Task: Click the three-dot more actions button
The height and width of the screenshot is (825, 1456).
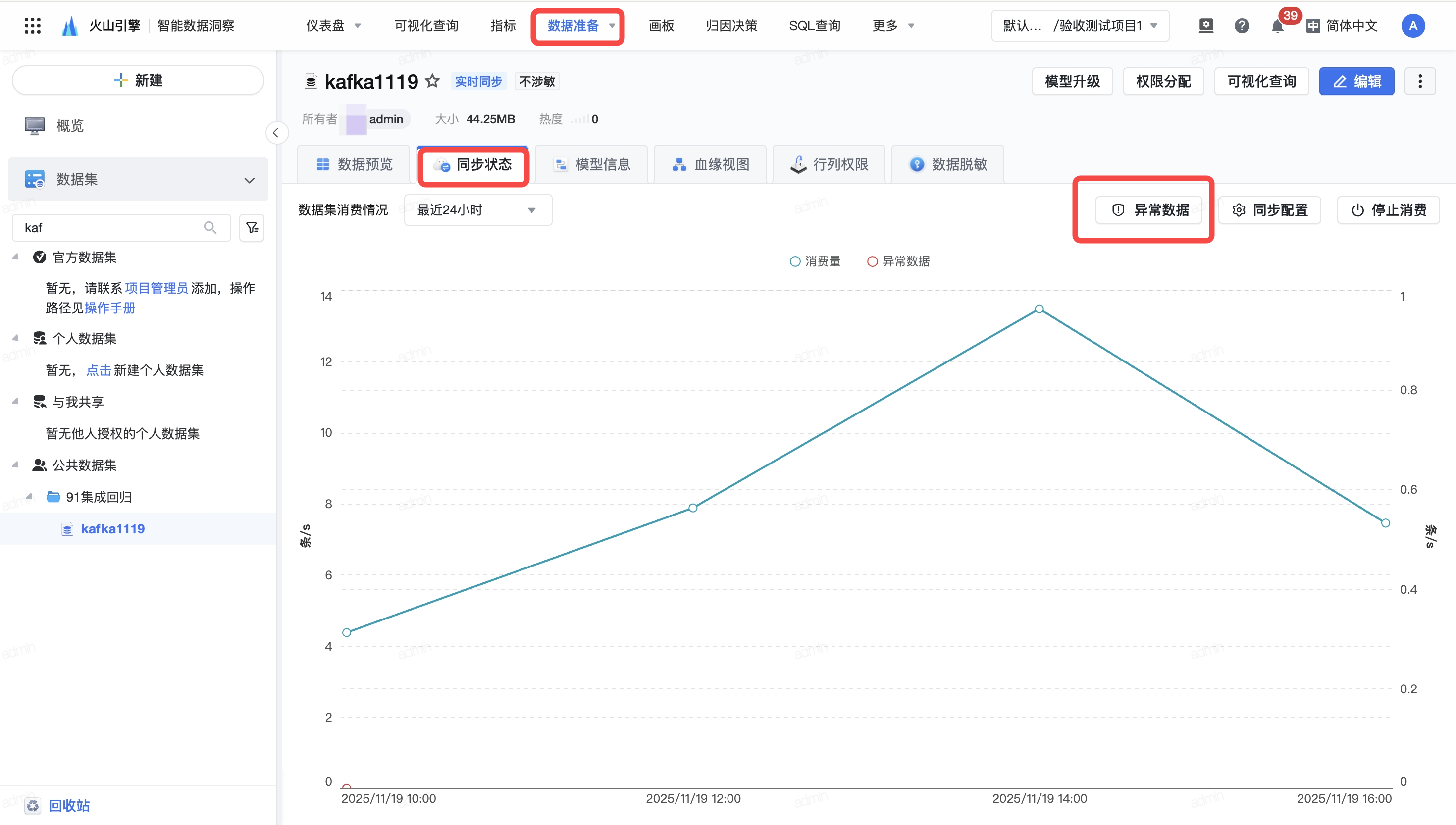Action: (x=1420, y=81)
